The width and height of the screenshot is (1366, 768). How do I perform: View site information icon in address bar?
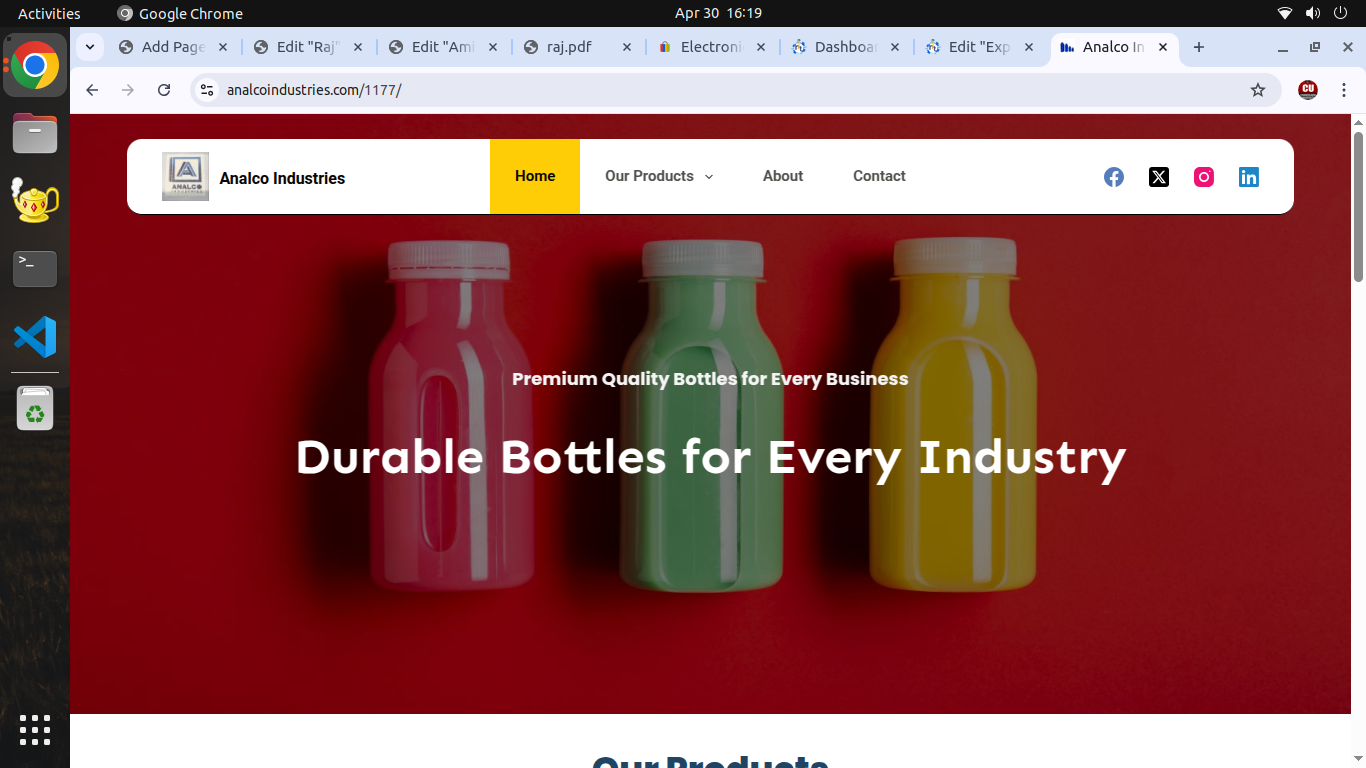coord(207,90)
